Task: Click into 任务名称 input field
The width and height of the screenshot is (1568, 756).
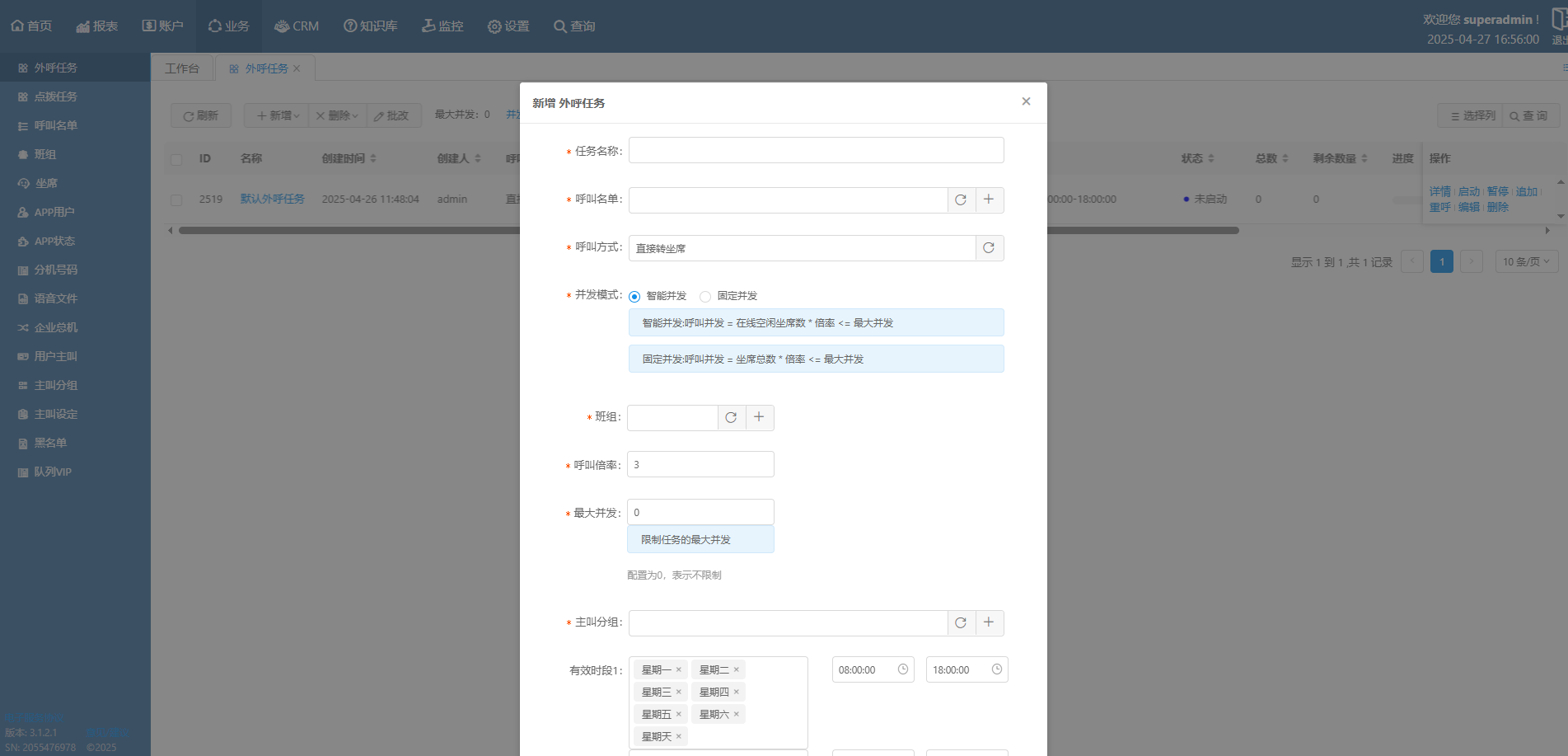Action: (816, 150)
